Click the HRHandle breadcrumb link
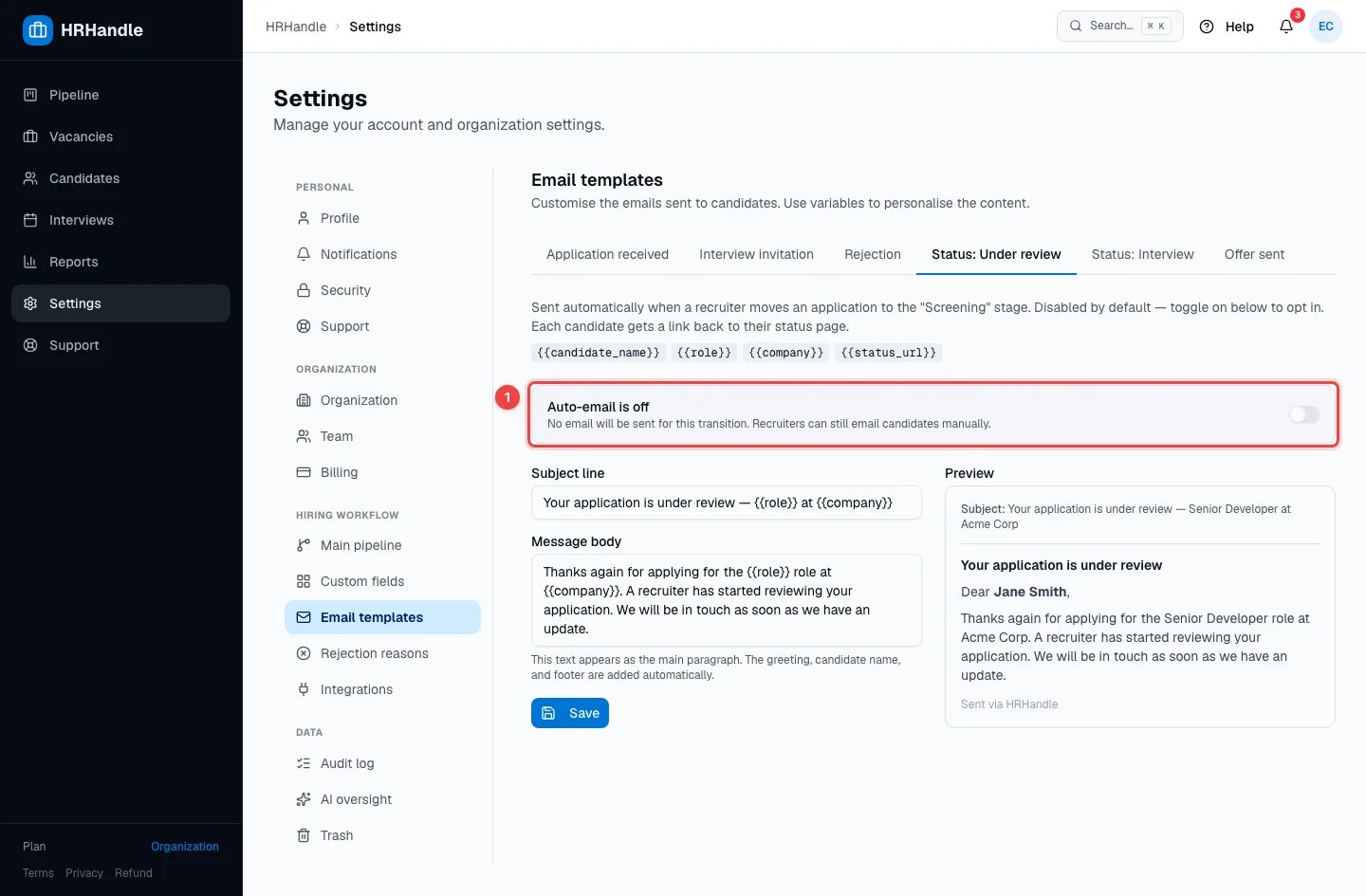This screenshot has width=1366, height=896. pos(296,27)
